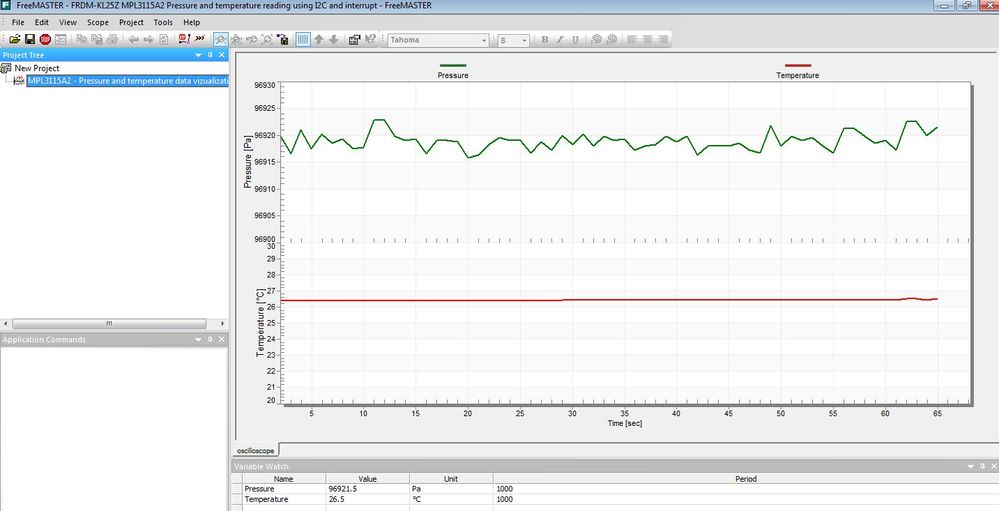This screenshot has height=511, width=999.
Task: Click the copy icon in toolbar
Action: (x=82, y=40)
